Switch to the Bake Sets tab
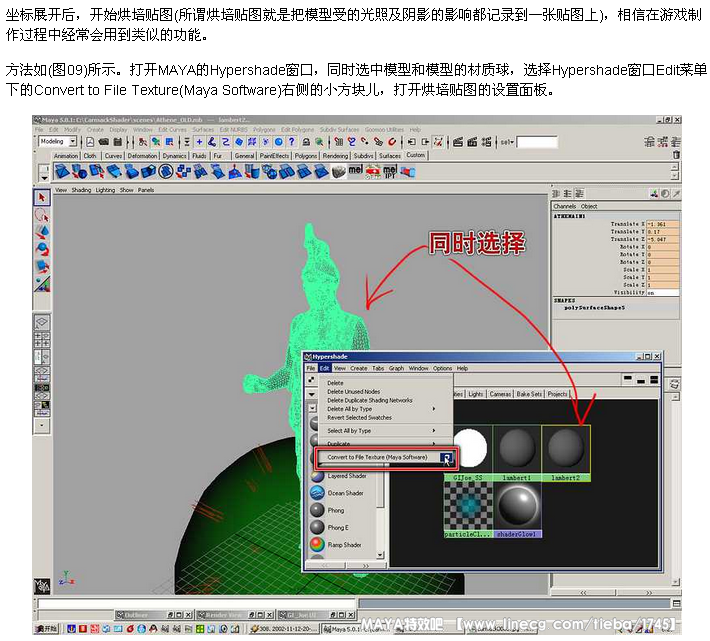Viewport: 710px width, 641px height. [x=529, y=394]
